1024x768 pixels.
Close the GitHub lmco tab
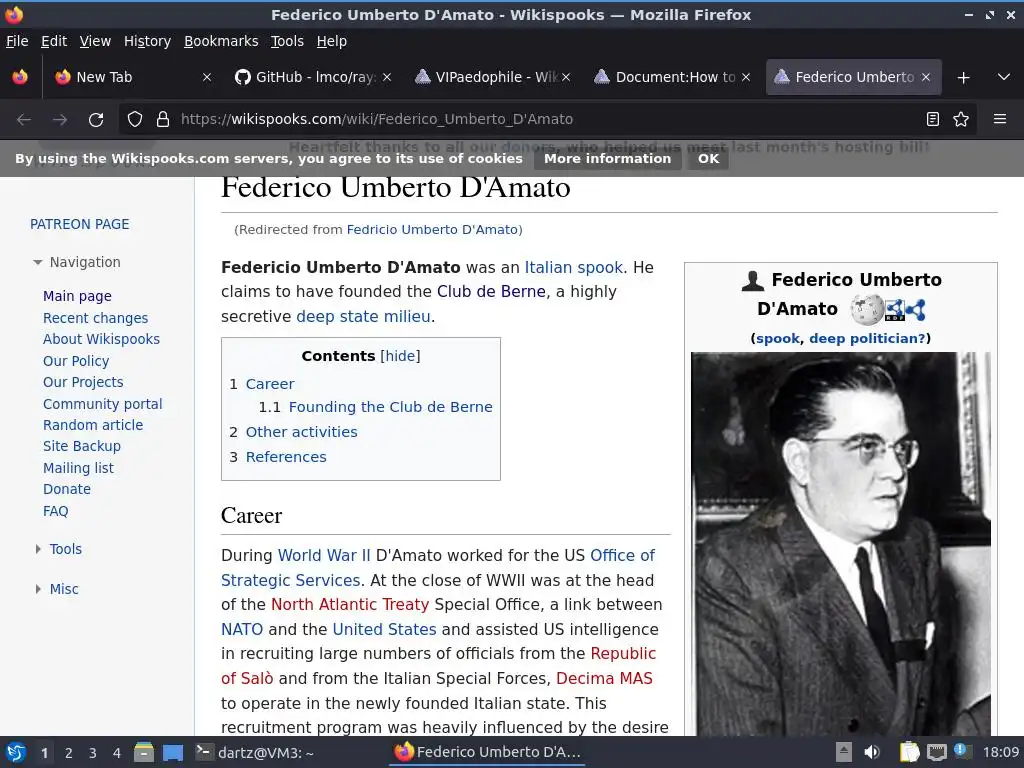387,77
